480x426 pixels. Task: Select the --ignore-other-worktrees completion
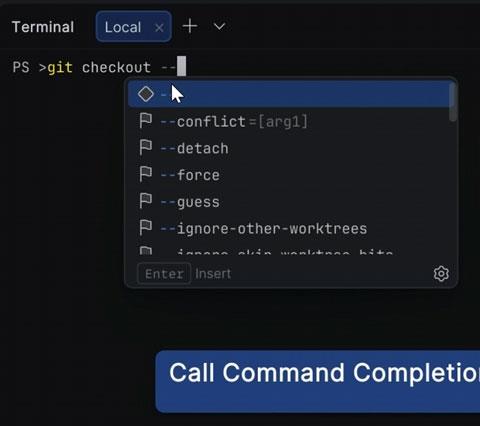tap(289, 228)
